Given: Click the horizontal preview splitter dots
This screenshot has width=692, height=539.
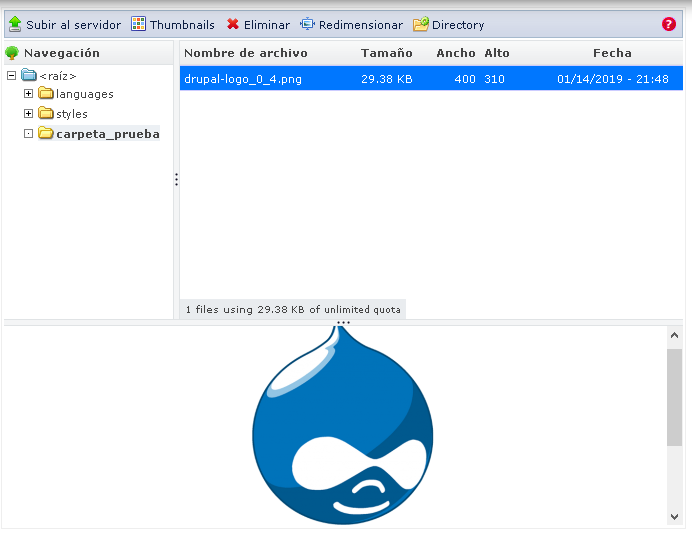Looking at the screenshot, I should pos(343,323).
